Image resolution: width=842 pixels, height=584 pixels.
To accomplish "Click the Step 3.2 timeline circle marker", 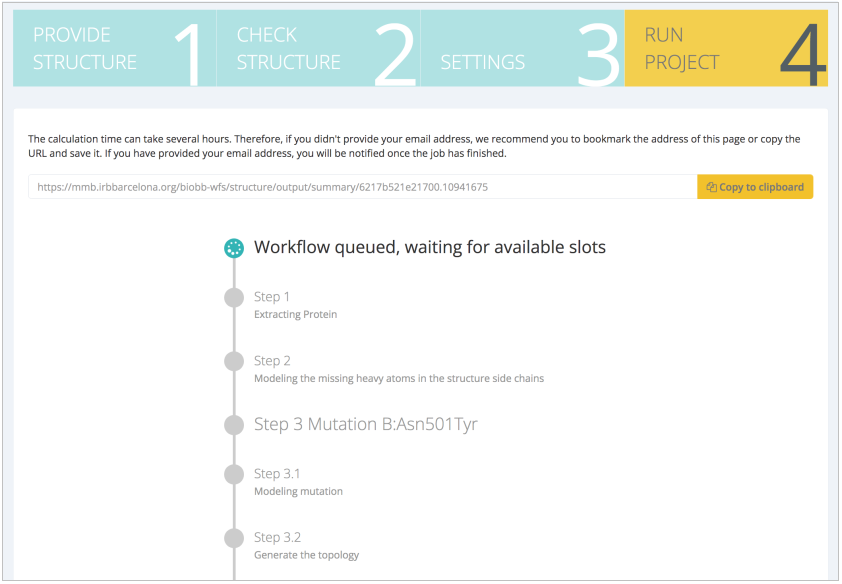I will [234, 538].
